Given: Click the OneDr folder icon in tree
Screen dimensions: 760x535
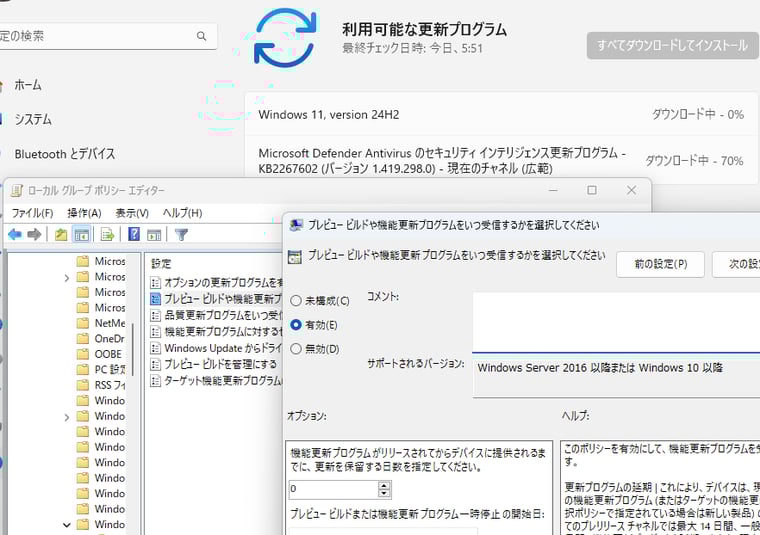Looking at the screenshot, I should click(x=83, y=339).
